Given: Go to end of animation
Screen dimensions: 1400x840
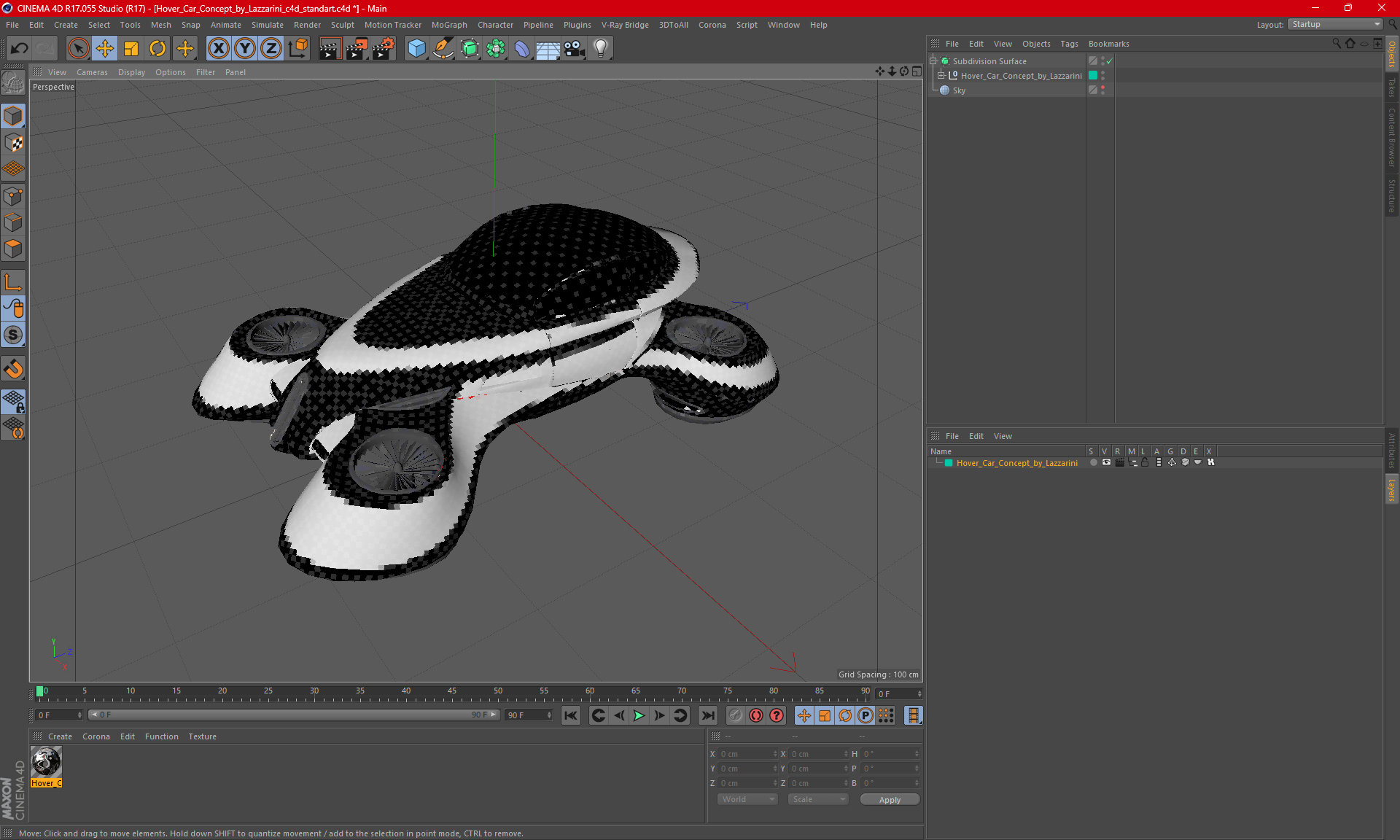Looking at the screenshot, I should 707,715.
